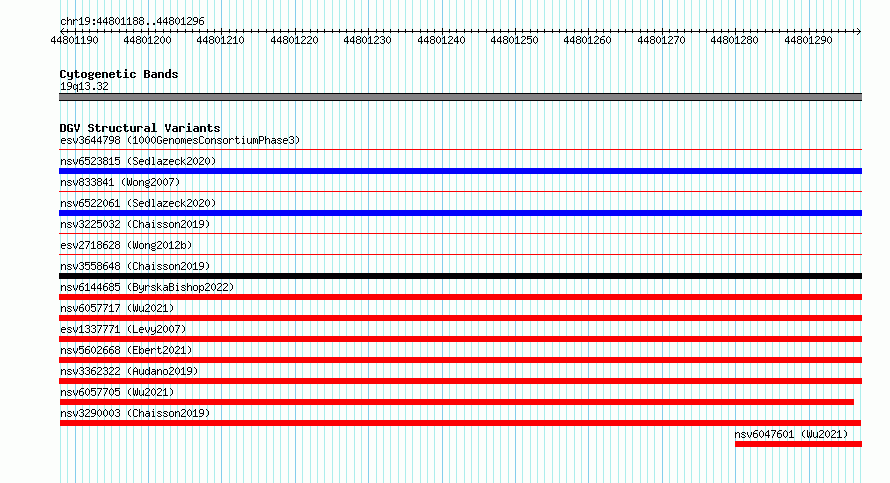Click nsv6057705 (Wu2021) variant label
This screenshot has width=890, height=483.
(x=117, y=392)
